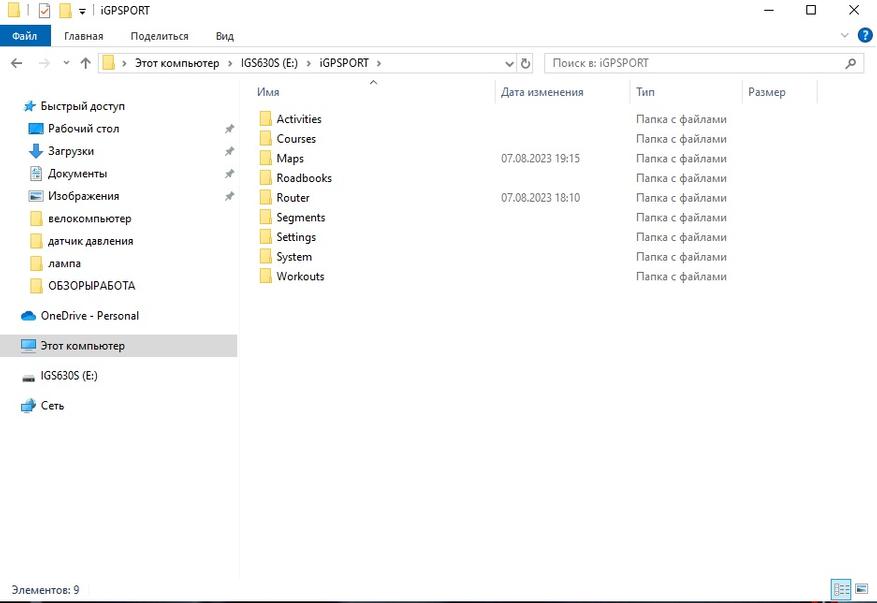Image resolution: width=877 pixels, height=603 pixels.
Task: Select the Router folder icon
Action: 266,197
